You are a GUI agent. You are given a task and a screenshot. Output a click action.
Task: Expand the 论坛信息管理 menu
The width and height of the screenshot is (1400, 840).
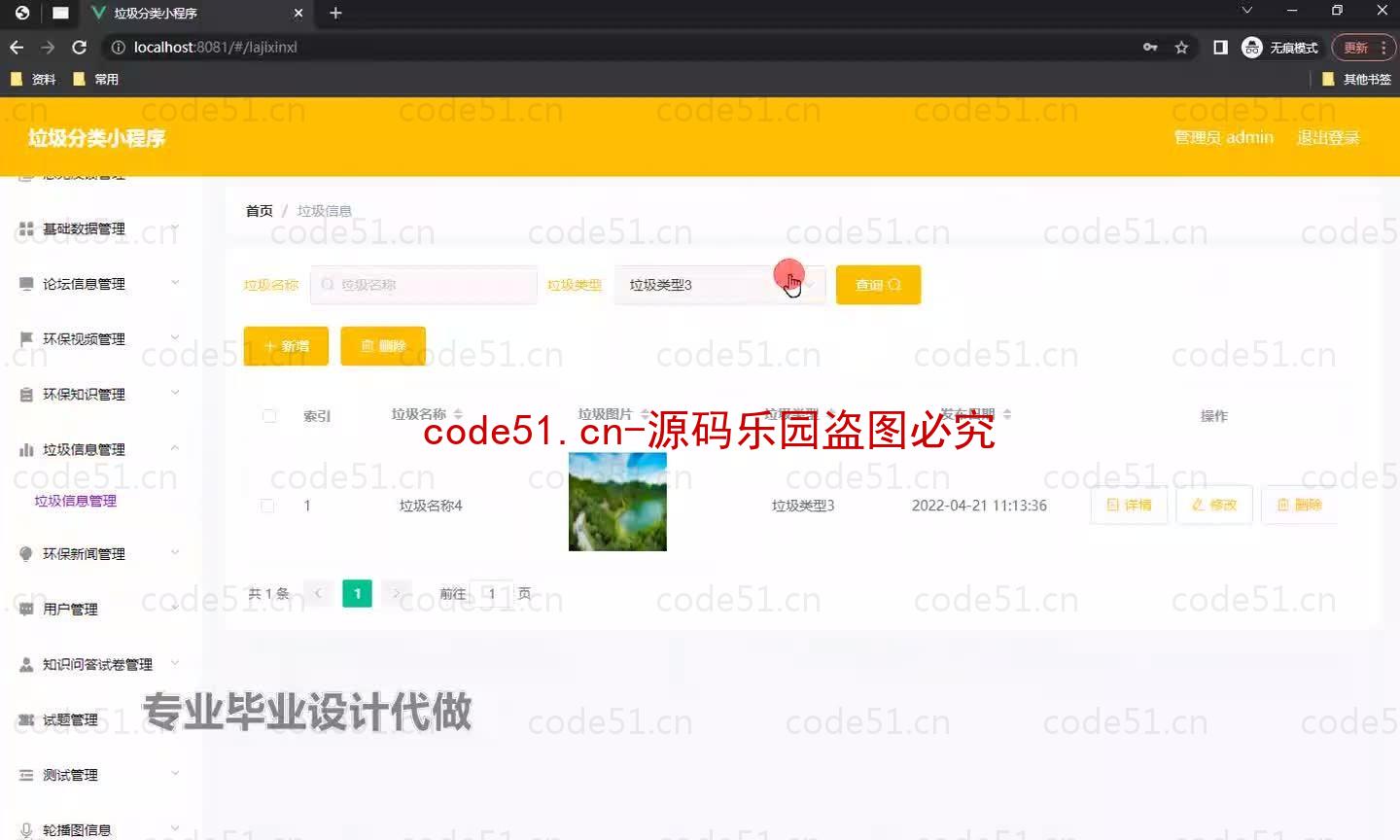(x=175, y=283)
